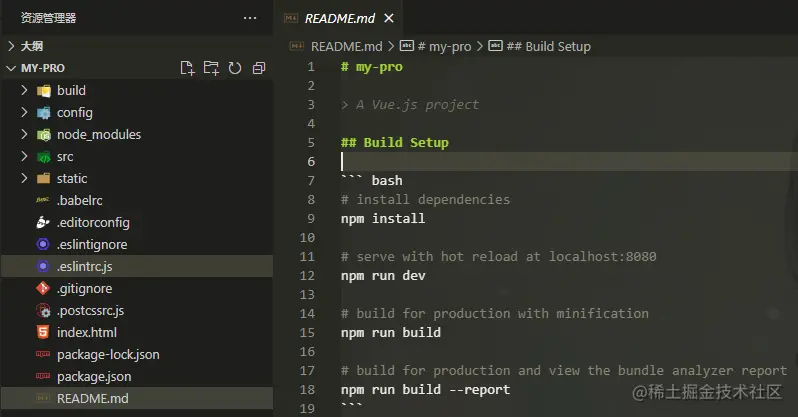
Task: Click the New File icon in MY-PRO header
Action: (187, 68)
